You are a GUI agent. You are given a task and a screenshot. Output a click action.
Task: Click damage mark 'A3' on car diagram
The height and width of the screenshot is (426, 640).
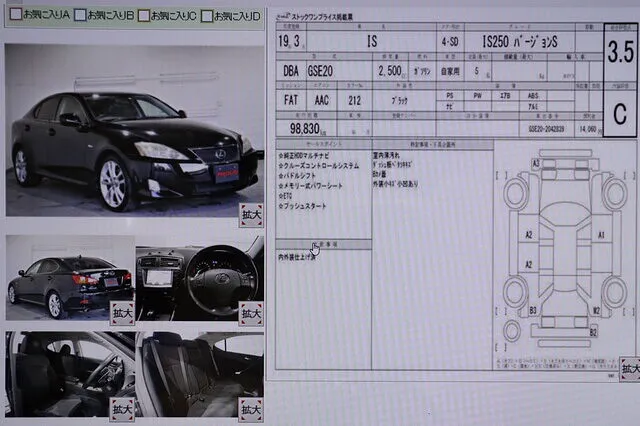click(536, 164)
